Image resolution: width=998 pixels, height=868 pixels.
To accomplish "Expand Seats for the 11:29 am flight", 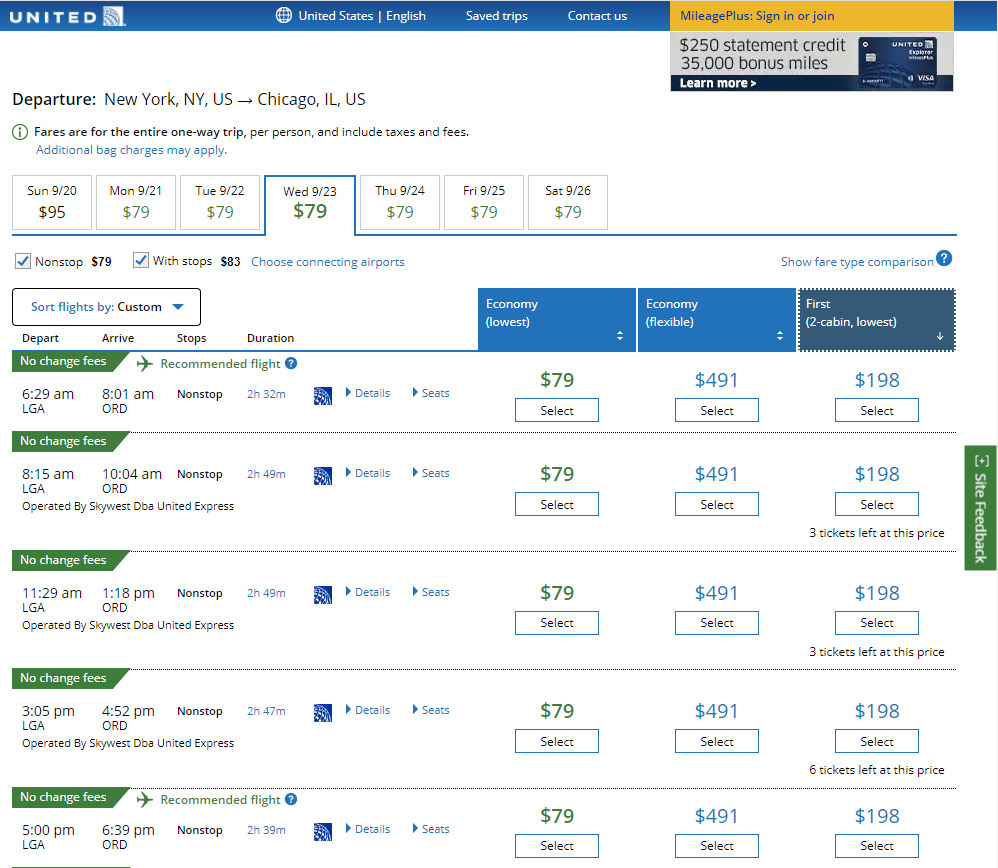I will point(431,592).
